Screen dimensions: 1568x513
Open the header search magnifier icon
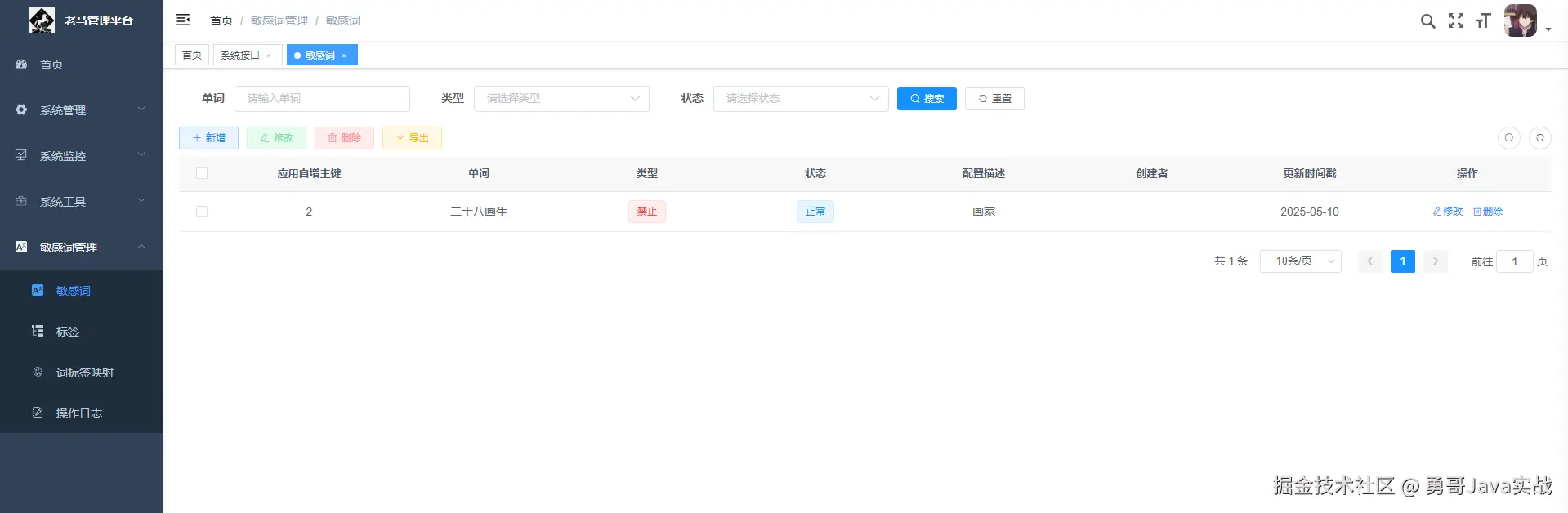click(1427, 21)
